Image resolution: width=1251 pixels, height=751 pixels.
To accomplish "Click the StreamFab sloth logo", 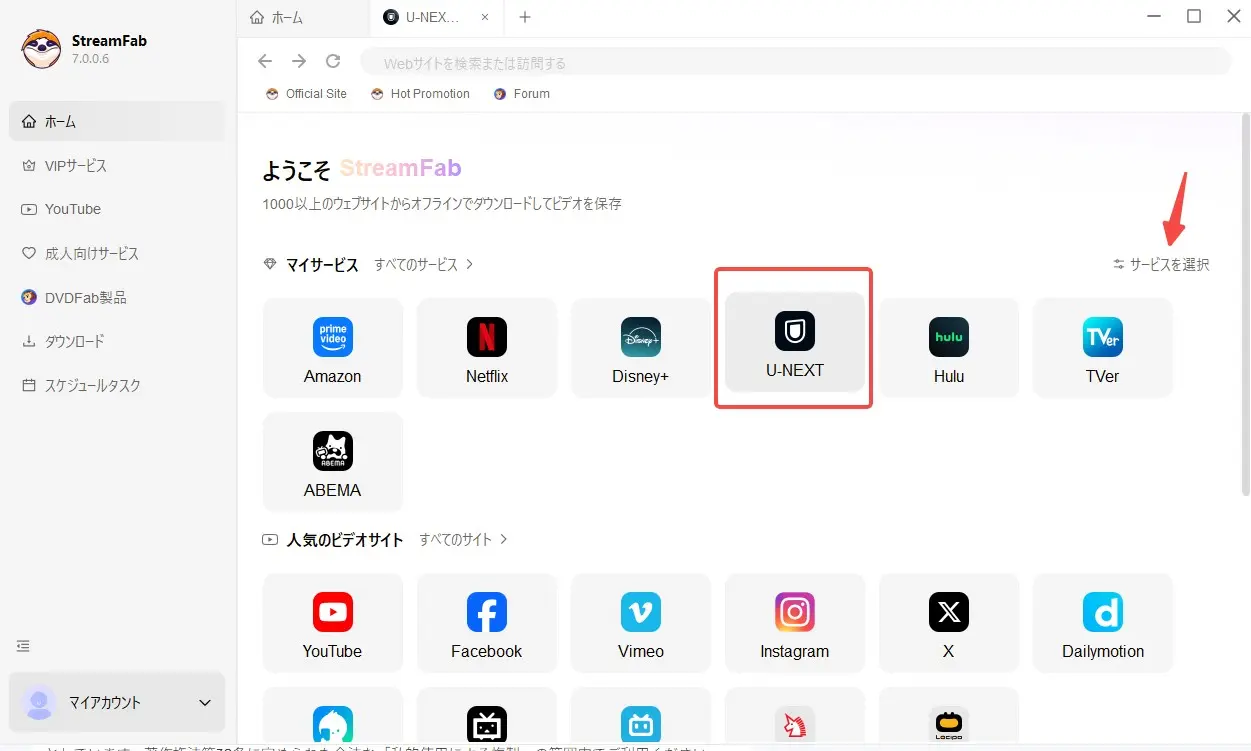I will pyautogui.click(x=41, y=48).
